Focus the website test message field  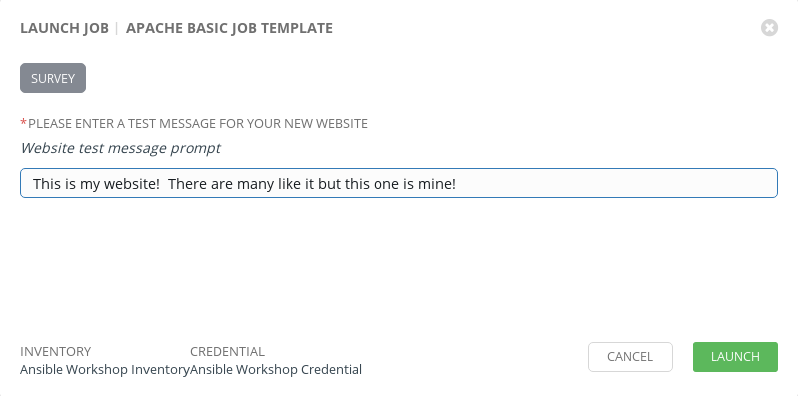point(398,183)
